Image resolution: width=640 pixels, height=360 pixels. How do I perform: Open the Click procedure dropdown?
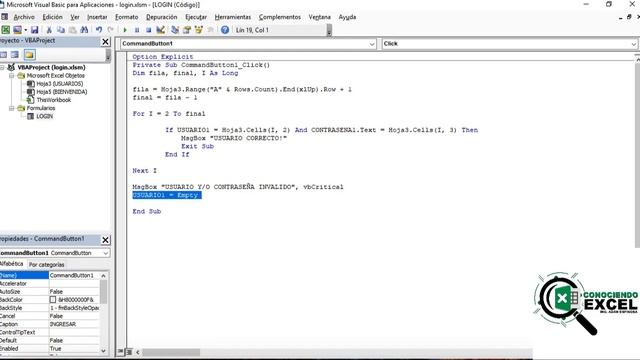633,44
